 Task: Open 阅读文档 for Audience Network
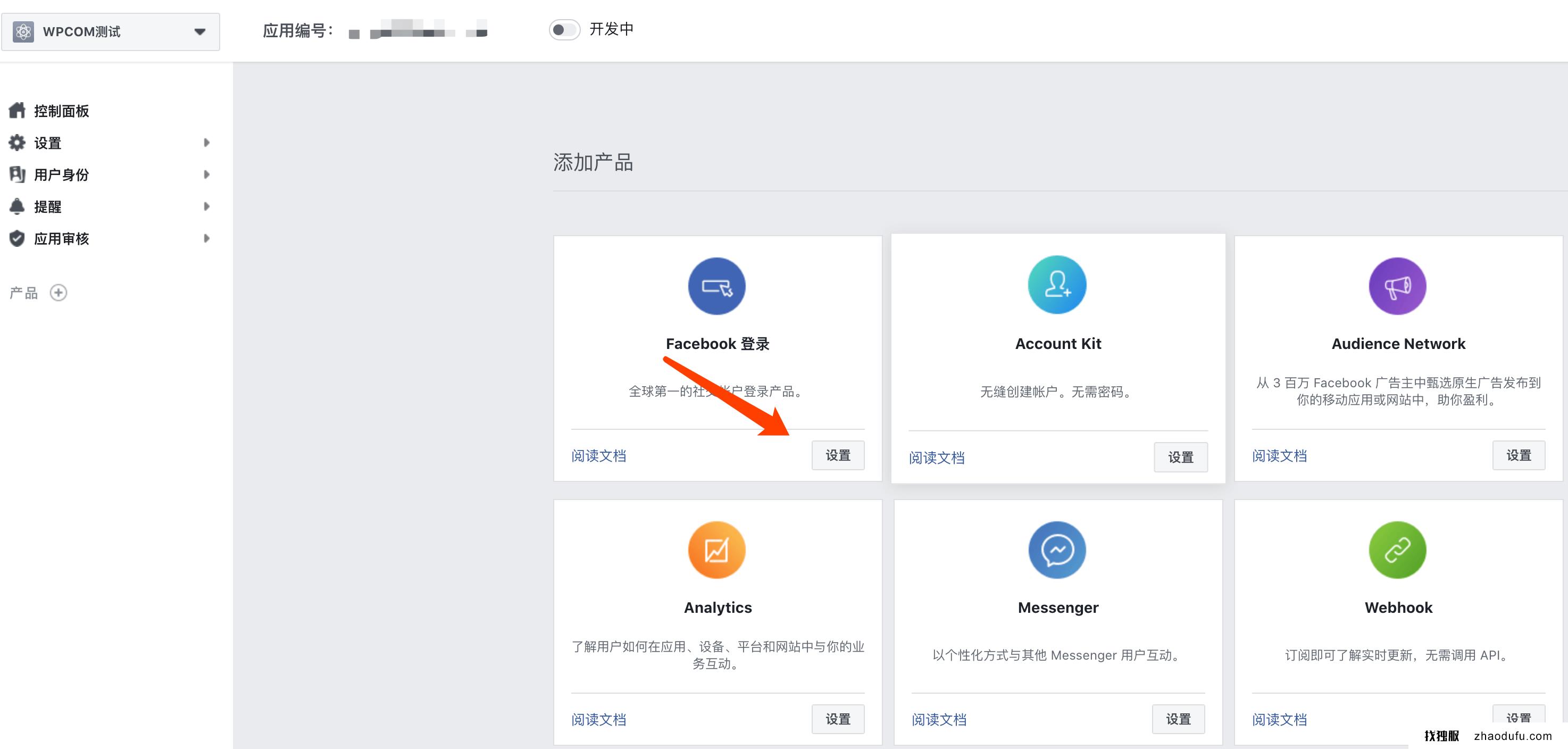pos(1280,455)
